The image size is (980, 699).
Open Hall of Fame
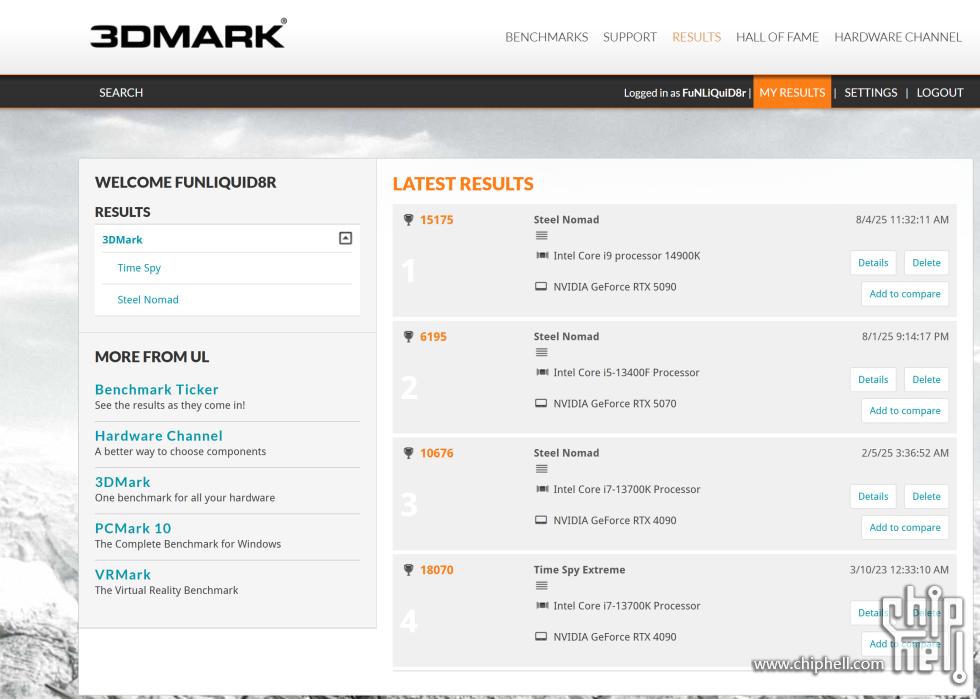coord(777,37)
